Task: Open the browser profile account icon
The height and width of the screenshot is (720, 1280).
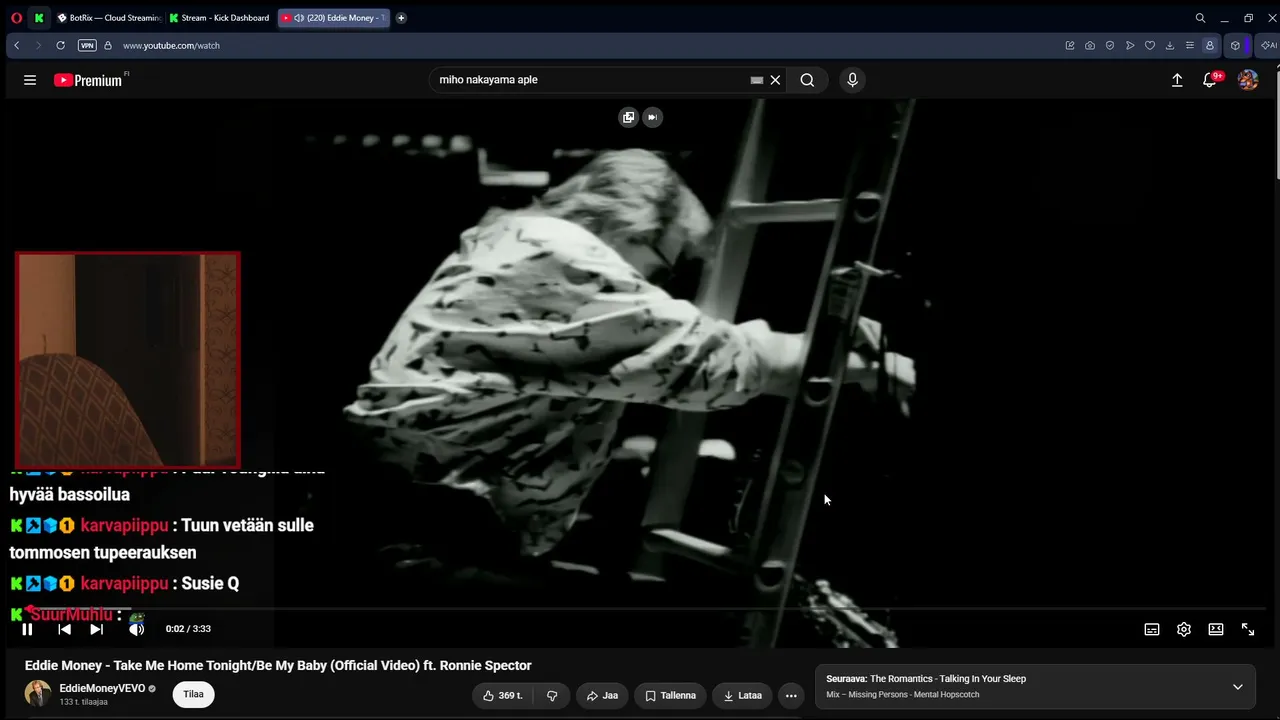Action: 1210,45
